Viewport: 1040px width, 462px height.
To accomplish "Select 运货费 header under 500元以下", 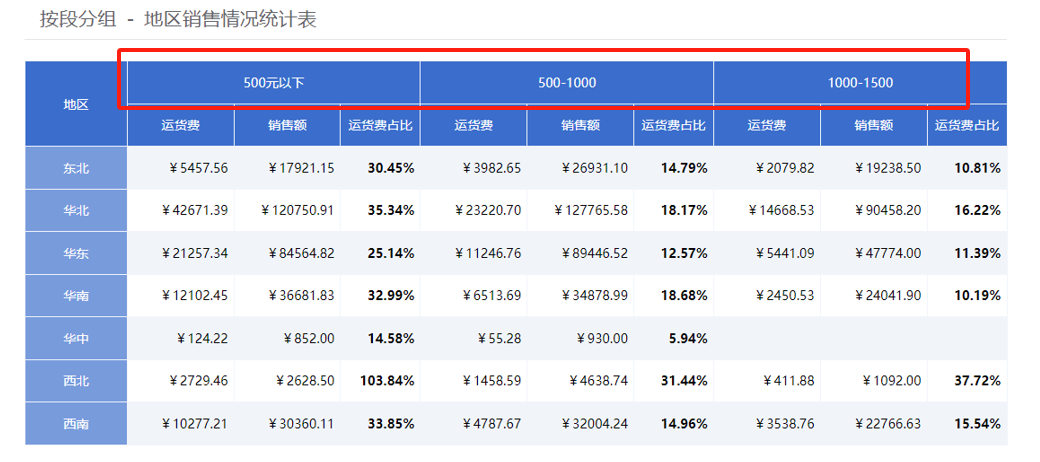I will point(181,125).
